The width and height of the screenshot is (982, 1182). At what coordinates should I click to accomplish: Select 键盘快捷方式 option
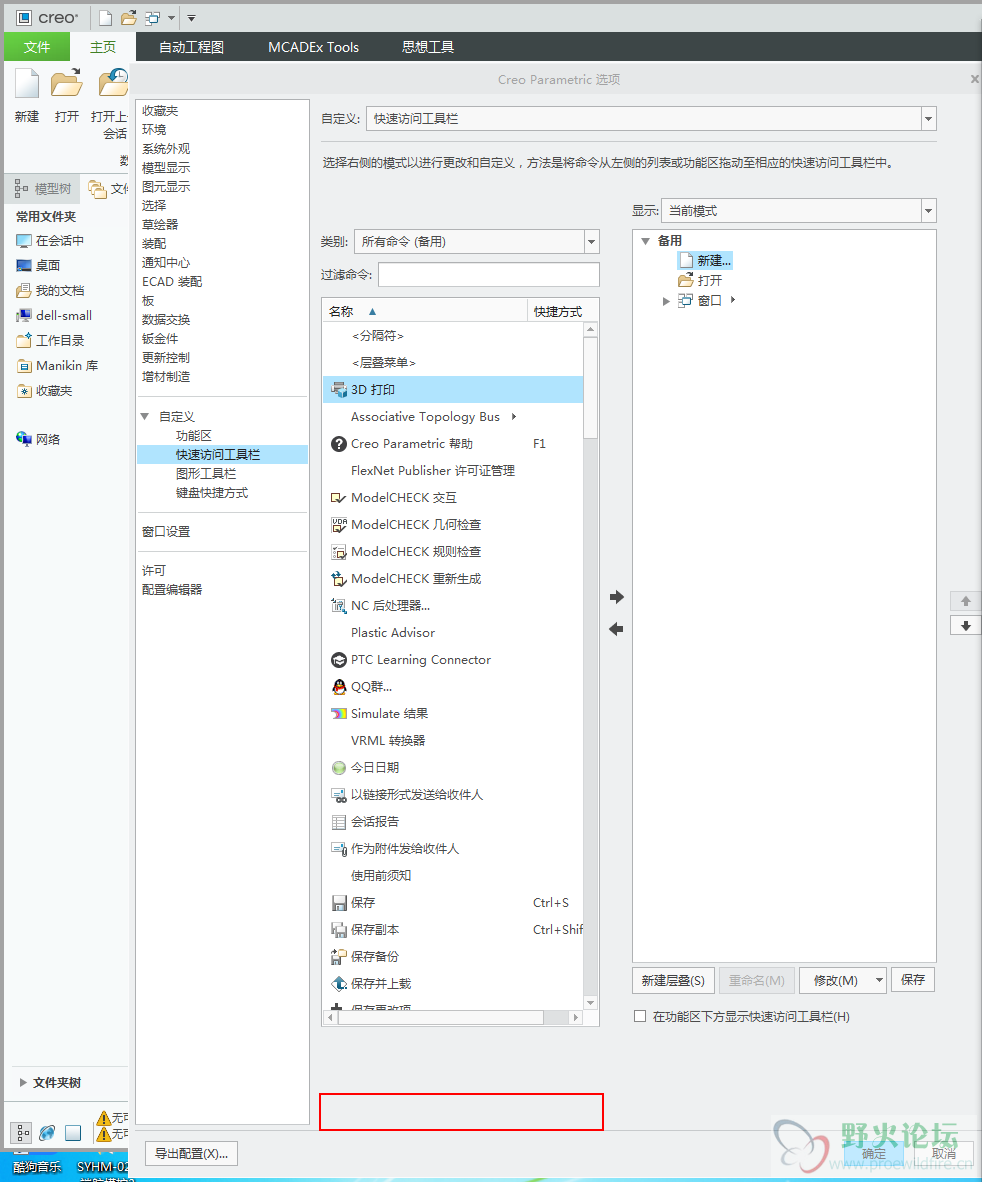tap(212, 492)
